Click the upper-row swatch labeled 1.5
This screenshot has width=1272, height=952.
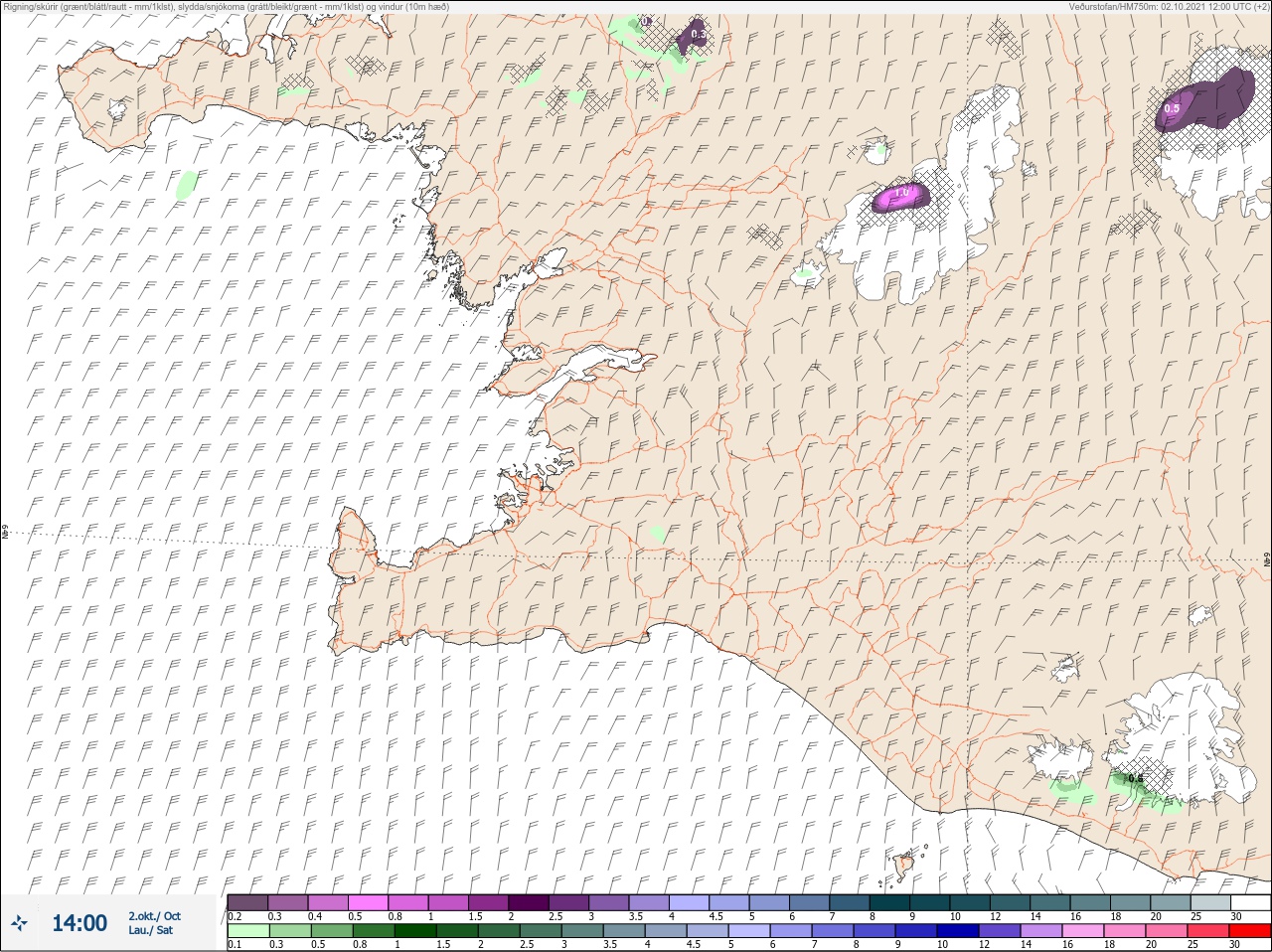(489, 902)
